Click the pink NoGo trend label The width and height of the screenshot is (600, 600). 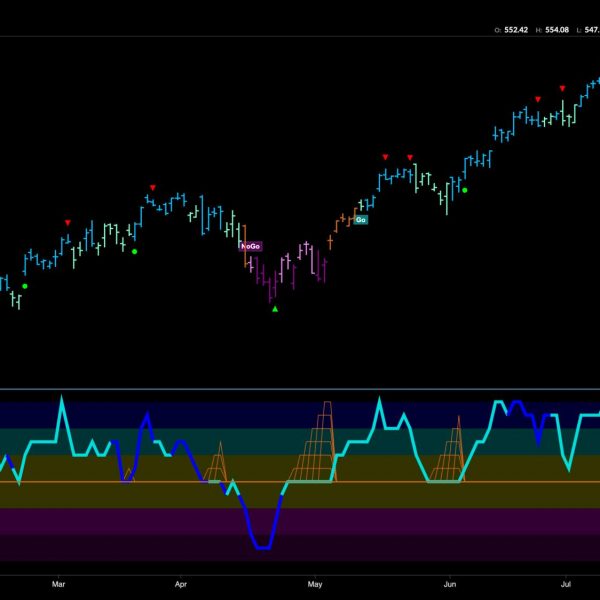[251, 246]
